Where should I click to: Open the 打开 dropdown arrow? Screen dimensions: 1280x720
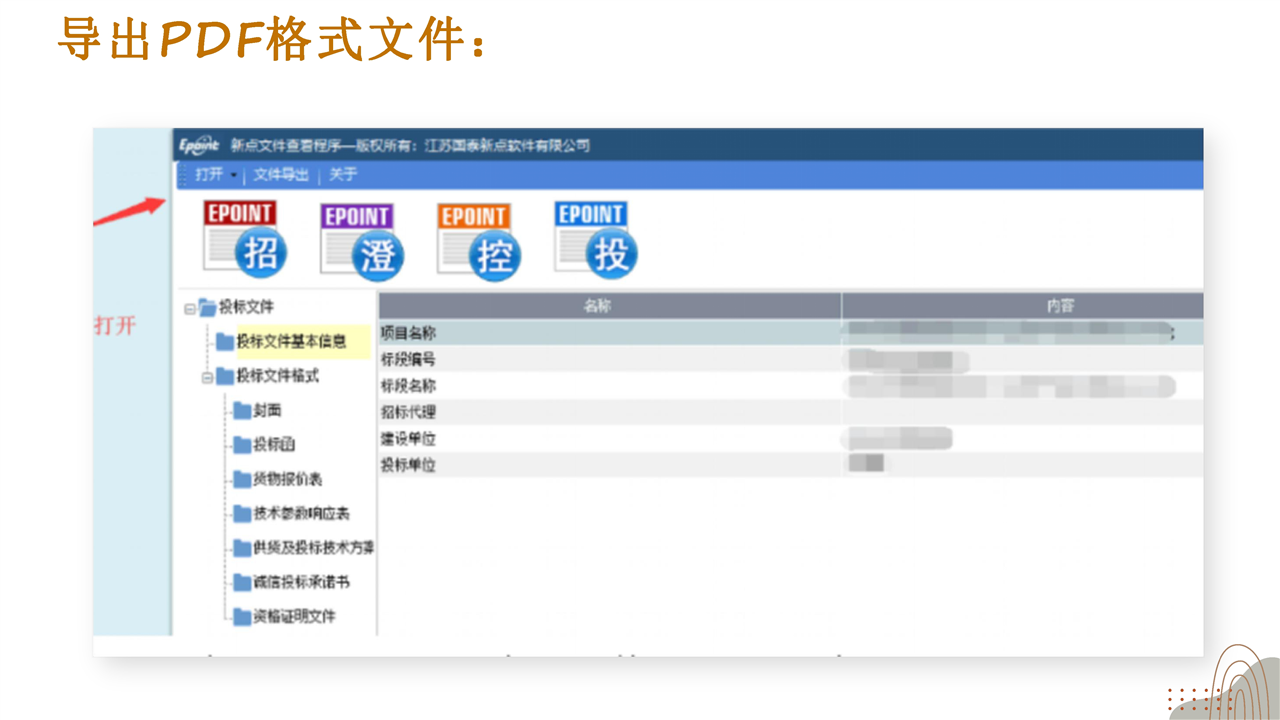pos(234,176)
